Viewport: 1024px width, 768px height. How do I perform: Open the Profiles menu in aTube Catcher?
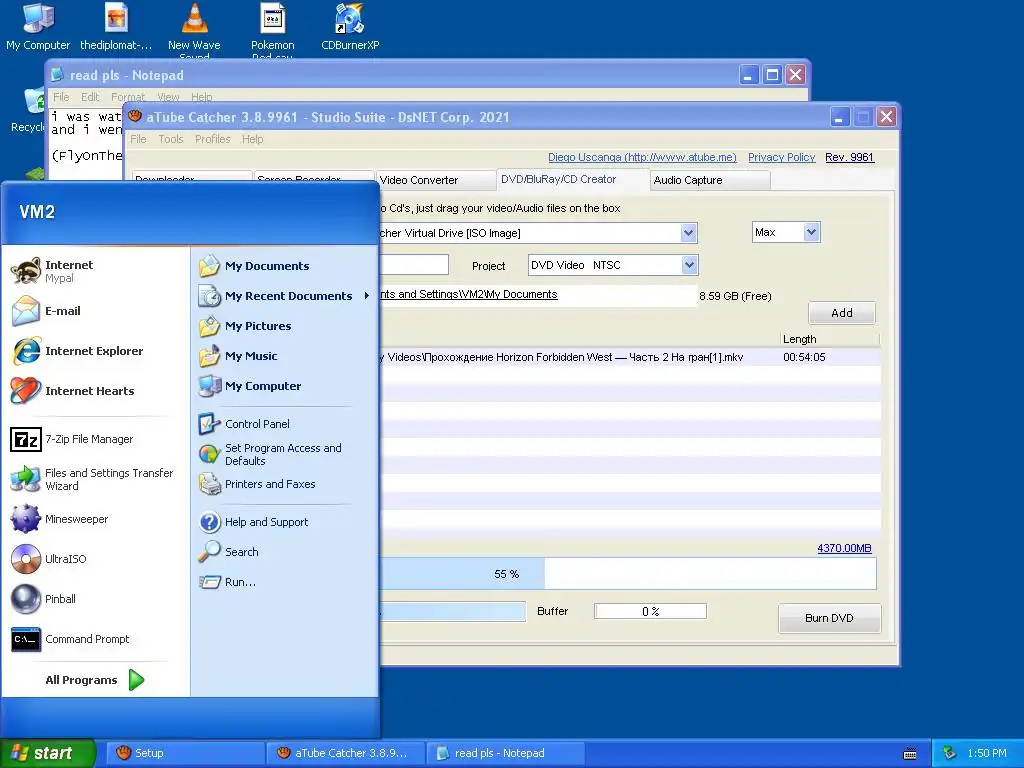click(x=212, y=139)
